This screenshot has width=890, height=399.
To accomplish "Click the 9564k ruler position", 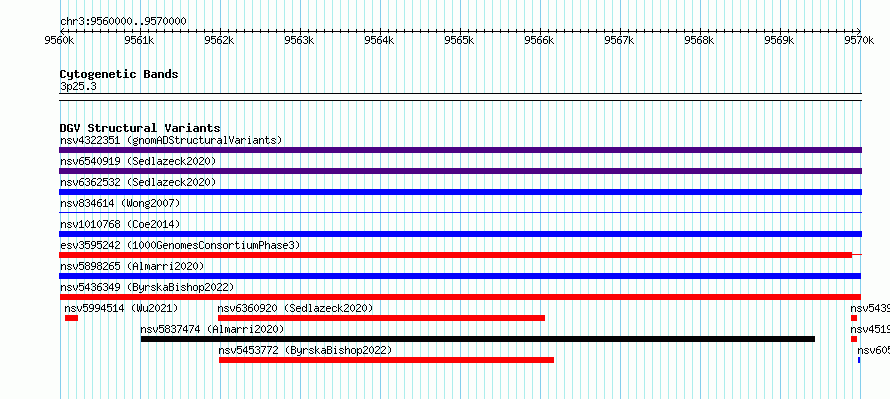I will pos(380,40).
